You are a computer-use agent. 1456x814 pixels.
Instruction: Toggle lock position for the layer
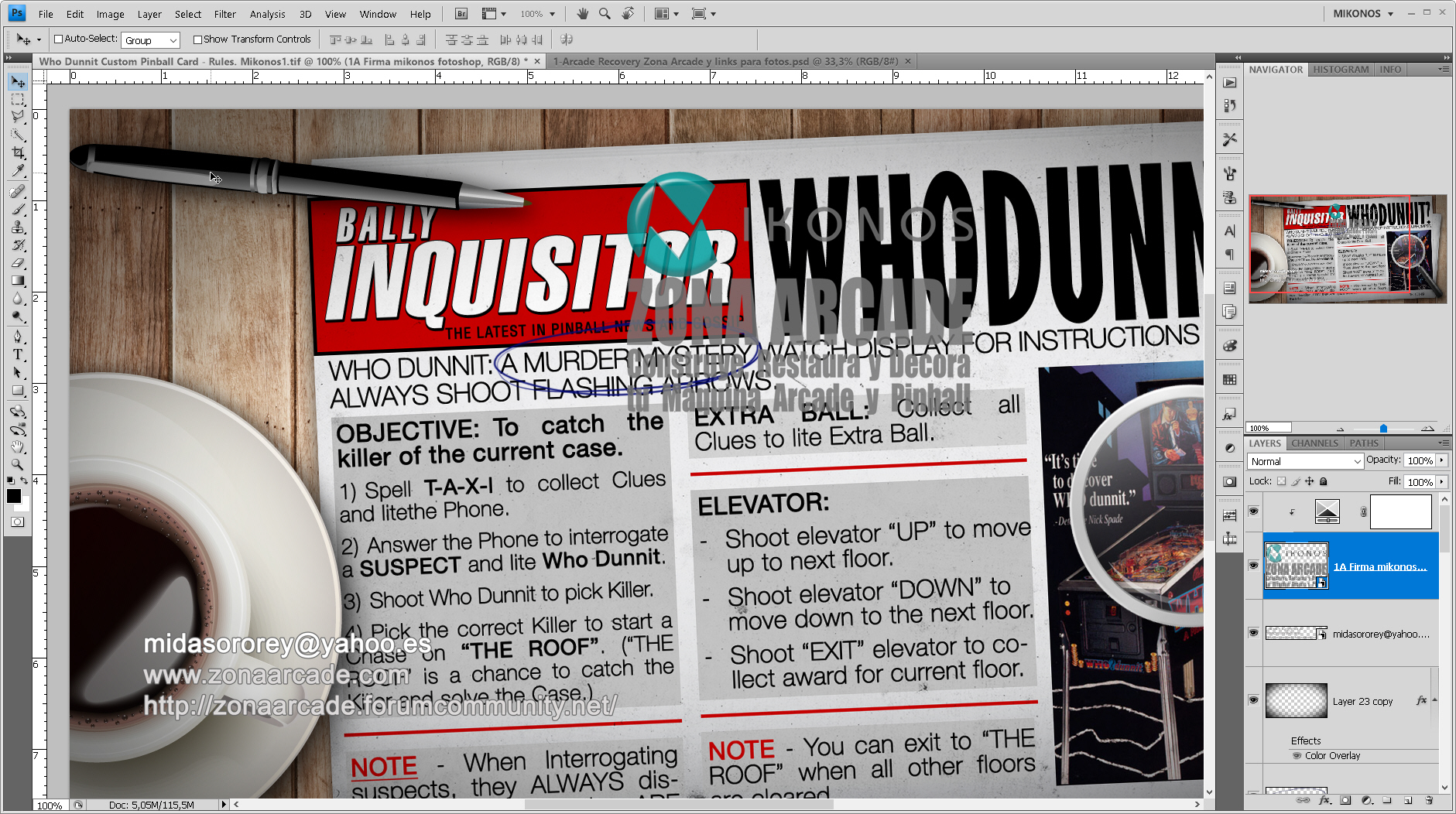coord(1310,481)
